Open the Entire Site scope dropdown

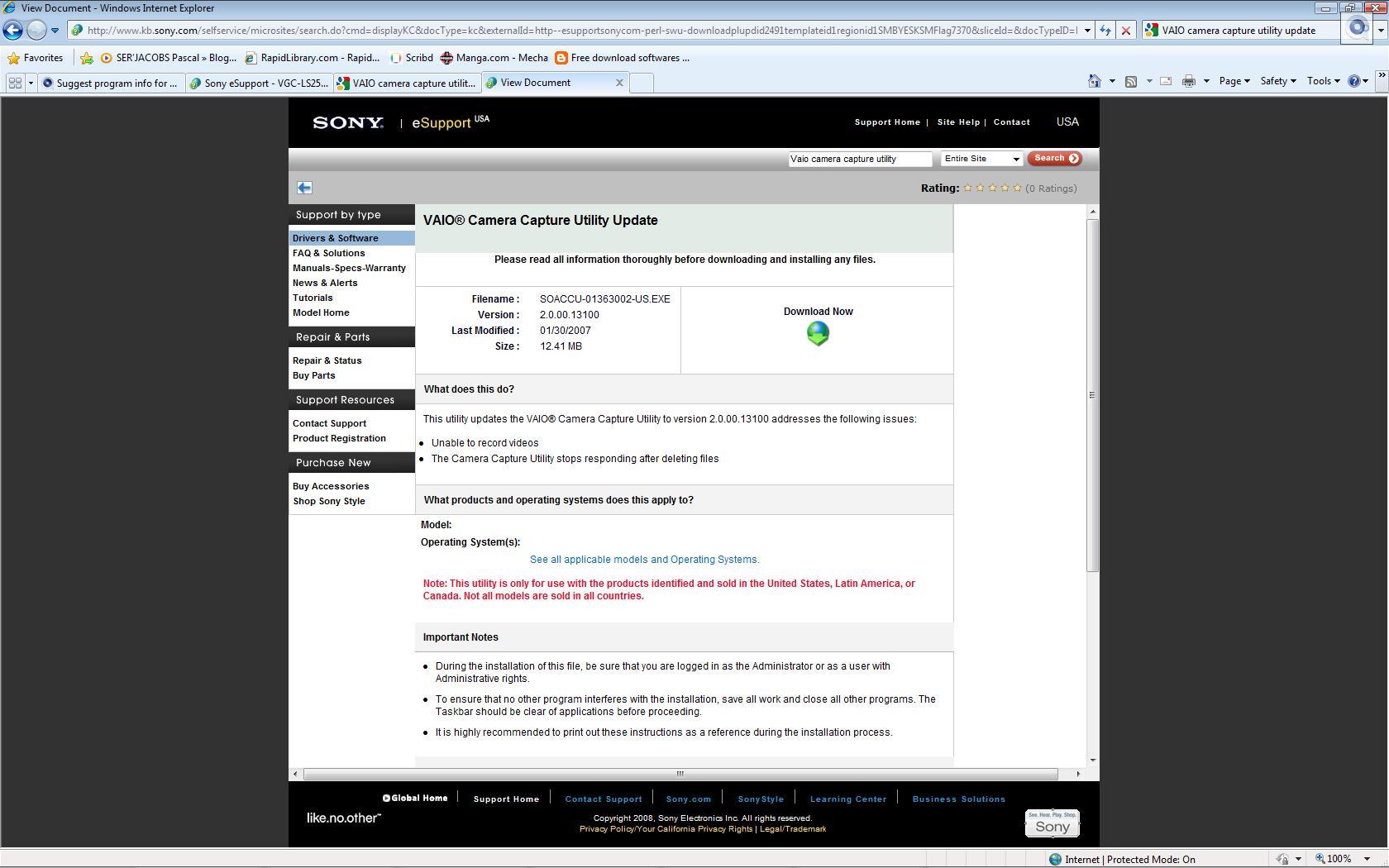point(981,159)
